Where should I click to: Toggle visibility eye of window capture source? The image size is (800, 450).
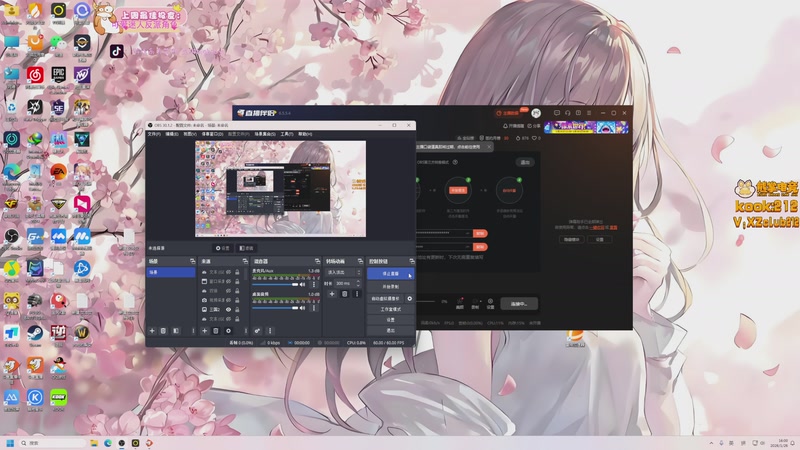tap(229, 281)
